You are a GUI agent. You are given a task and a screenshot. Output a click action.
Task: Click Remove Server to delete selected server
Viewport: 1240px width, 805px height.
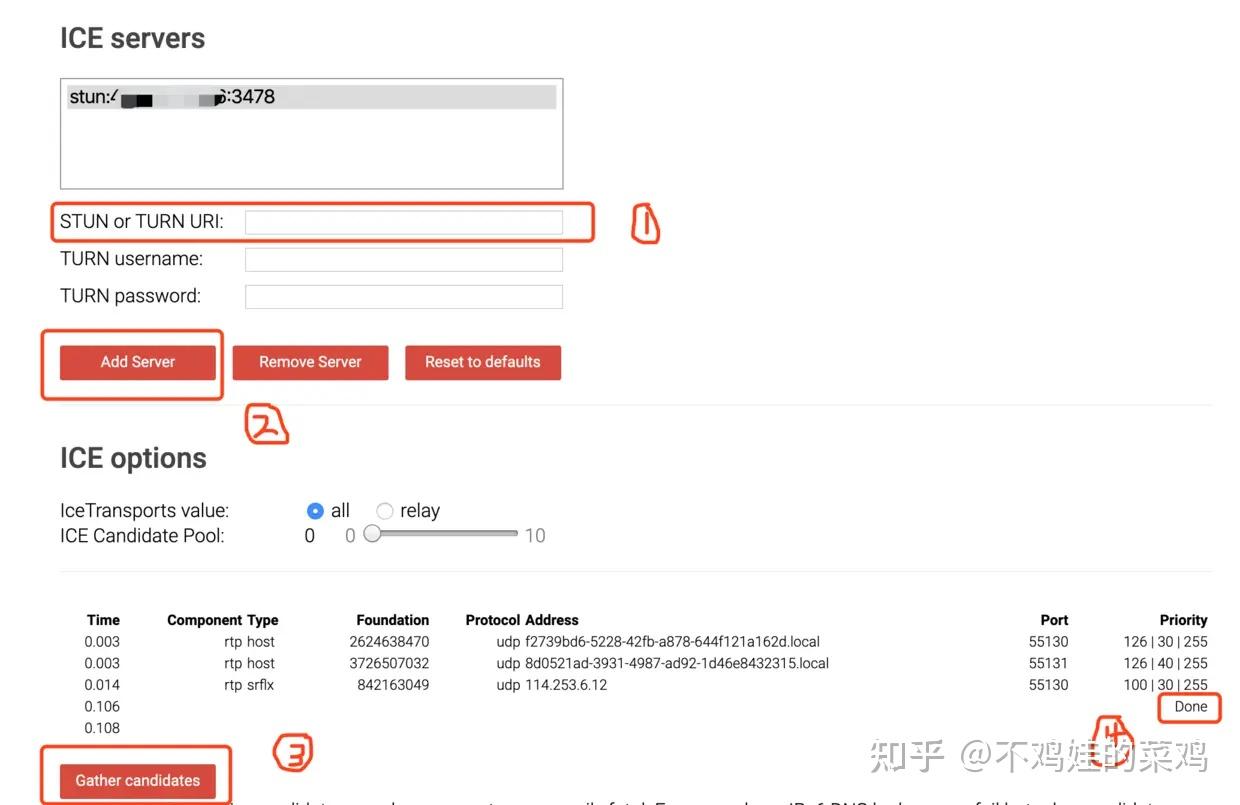point(310,362)
